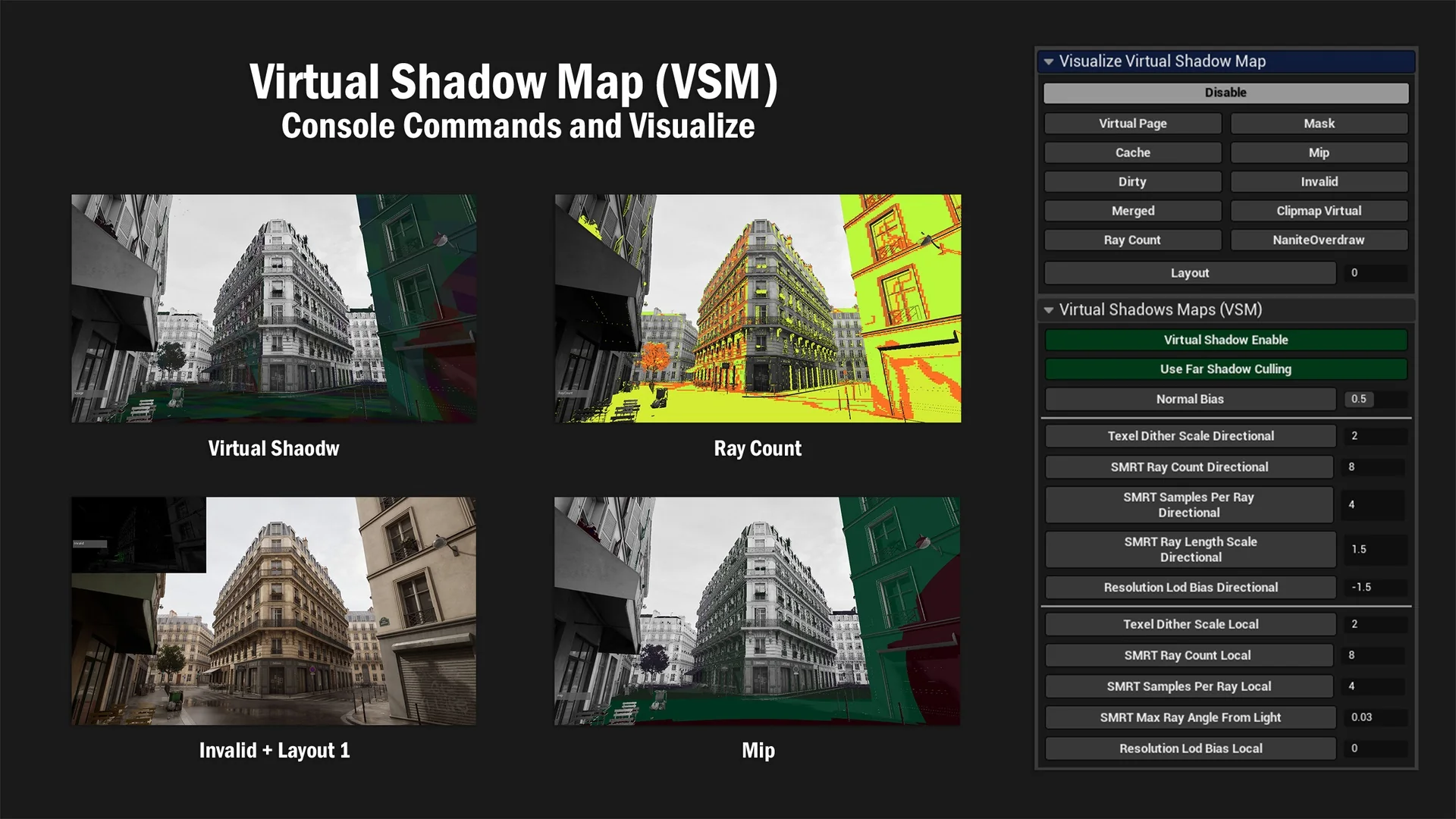Switch to the Cache visualization
Viewport: 1456px width, 819px height.
tap(1132, 152)
